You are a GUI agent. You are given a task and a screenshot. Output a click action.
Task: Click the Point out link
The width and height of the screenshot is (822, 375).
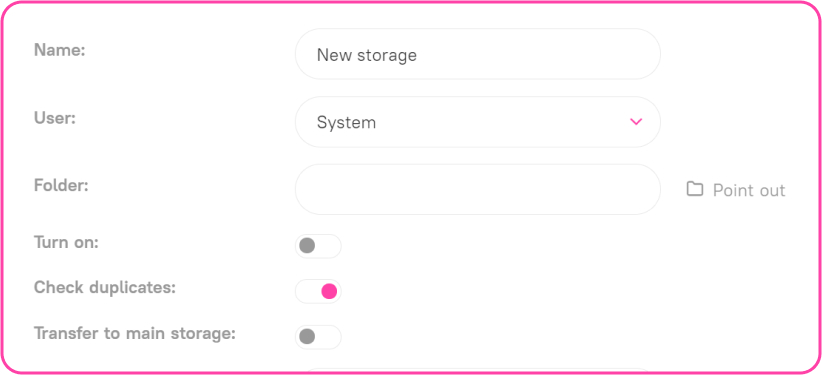click(749, 190)
